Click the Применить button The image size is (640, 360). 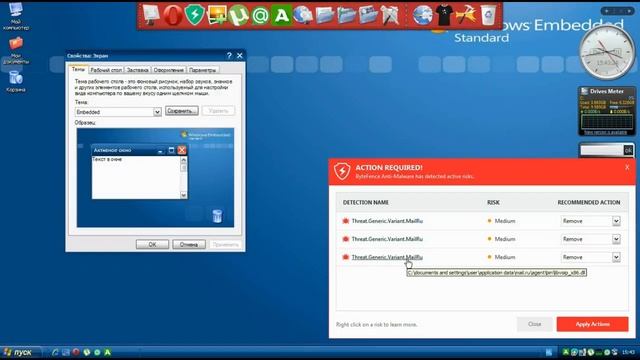pos(225,244)
